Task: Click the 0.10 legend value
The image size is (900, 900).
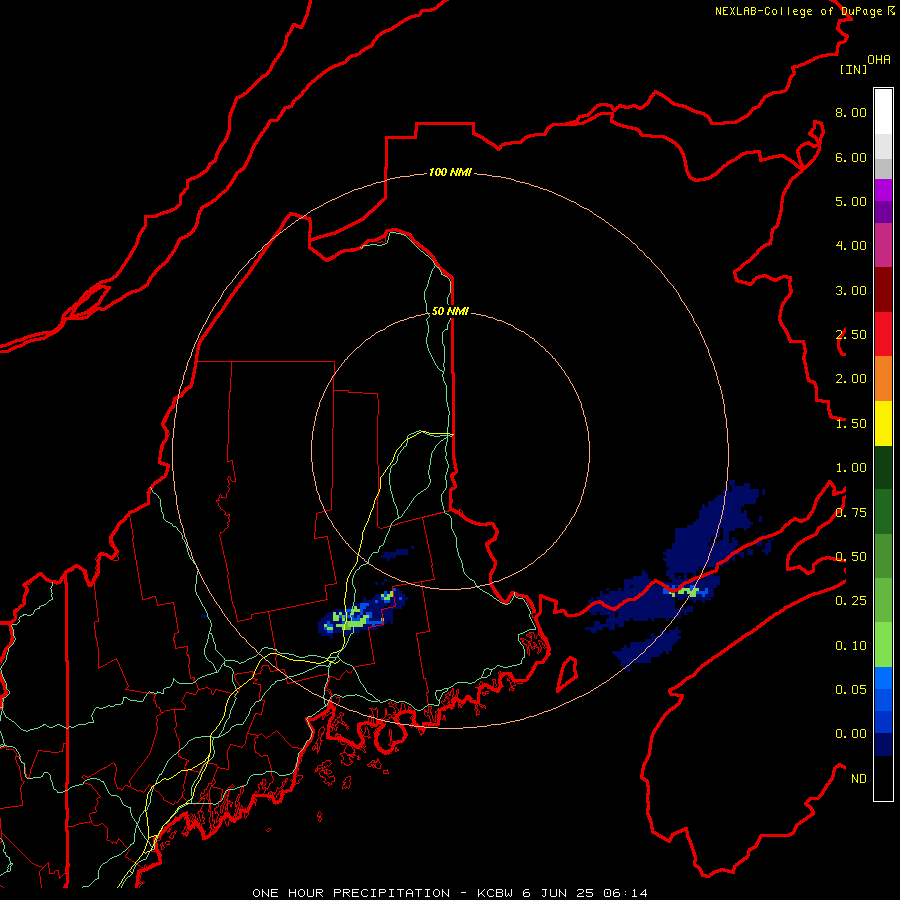Action: [851, 646]
